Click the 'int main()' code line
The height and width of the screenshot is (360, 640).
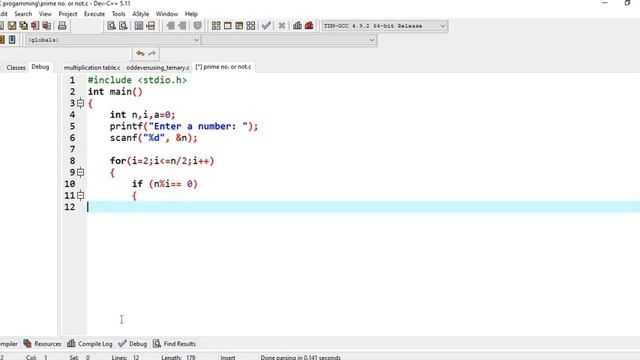pyautogui.click(x=115, y=92)
